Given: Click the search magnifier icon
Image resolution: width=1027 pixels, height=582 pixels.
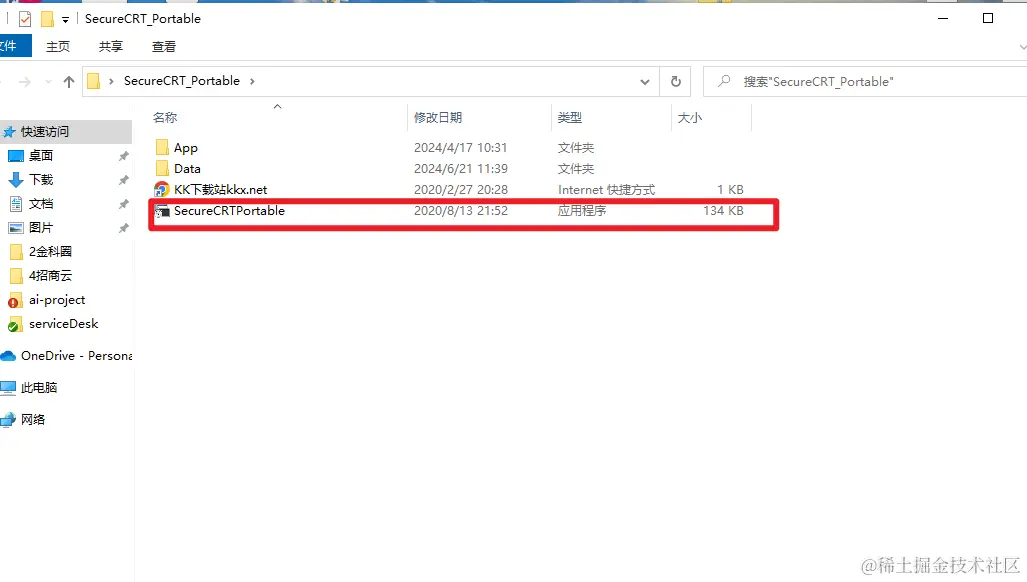Looking at the screenshot, I should pos(724,82).
